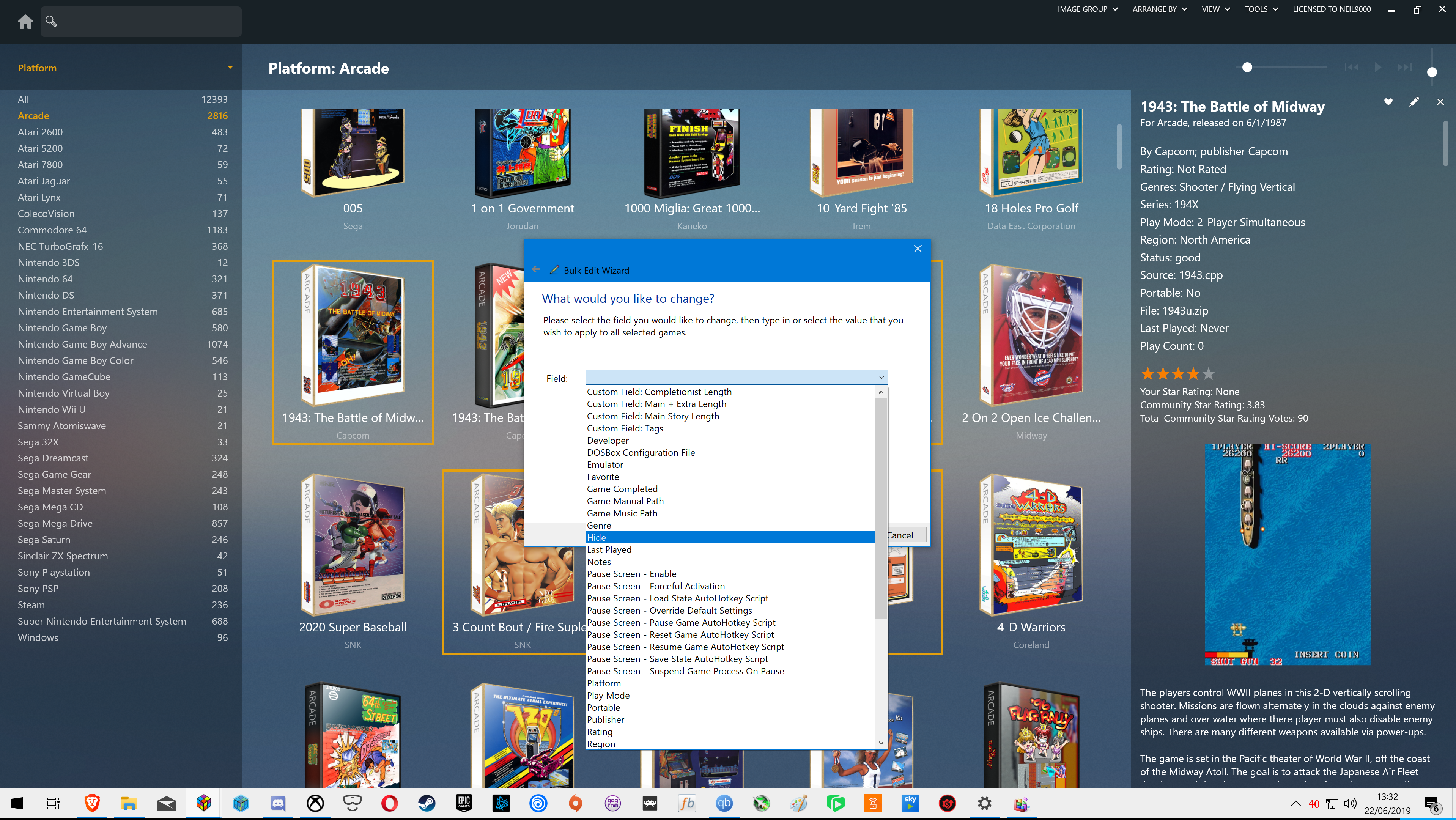Open Epic Games launcher from taskbar
The image size is (1456, 820).
464,804
